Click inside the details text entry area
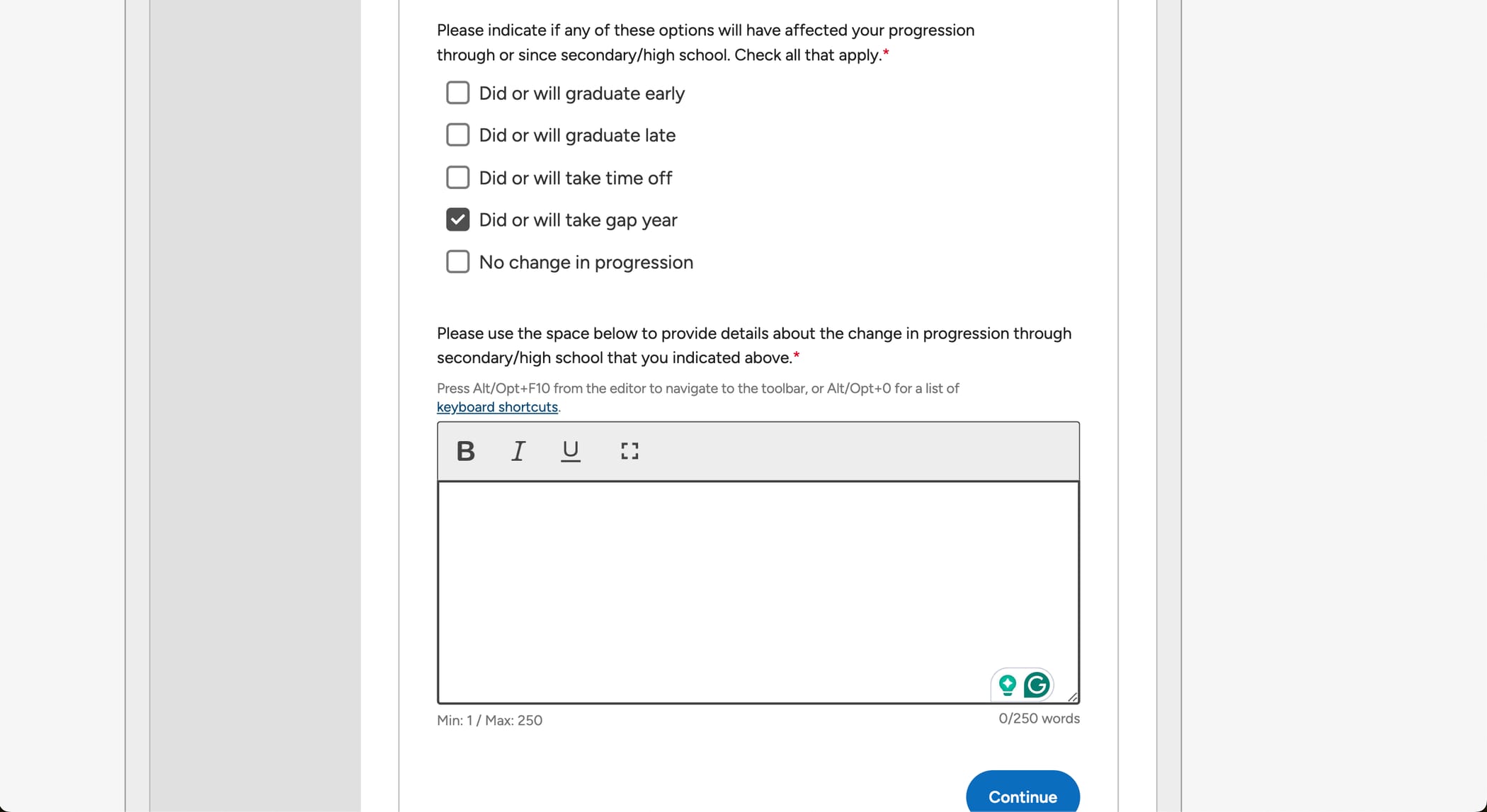The height and width of the screenshot is (812, 1487). (758, 581)
